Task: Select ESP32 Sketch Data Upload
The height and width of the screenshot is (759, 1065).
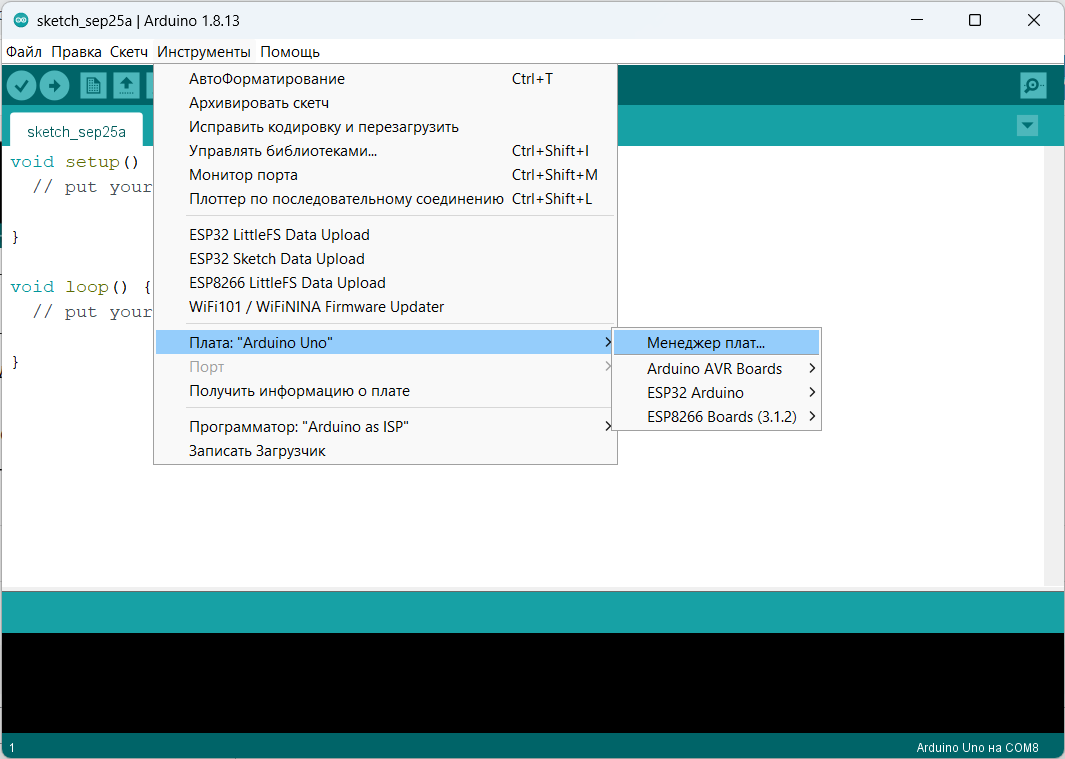Action: (x=385, y=259)
